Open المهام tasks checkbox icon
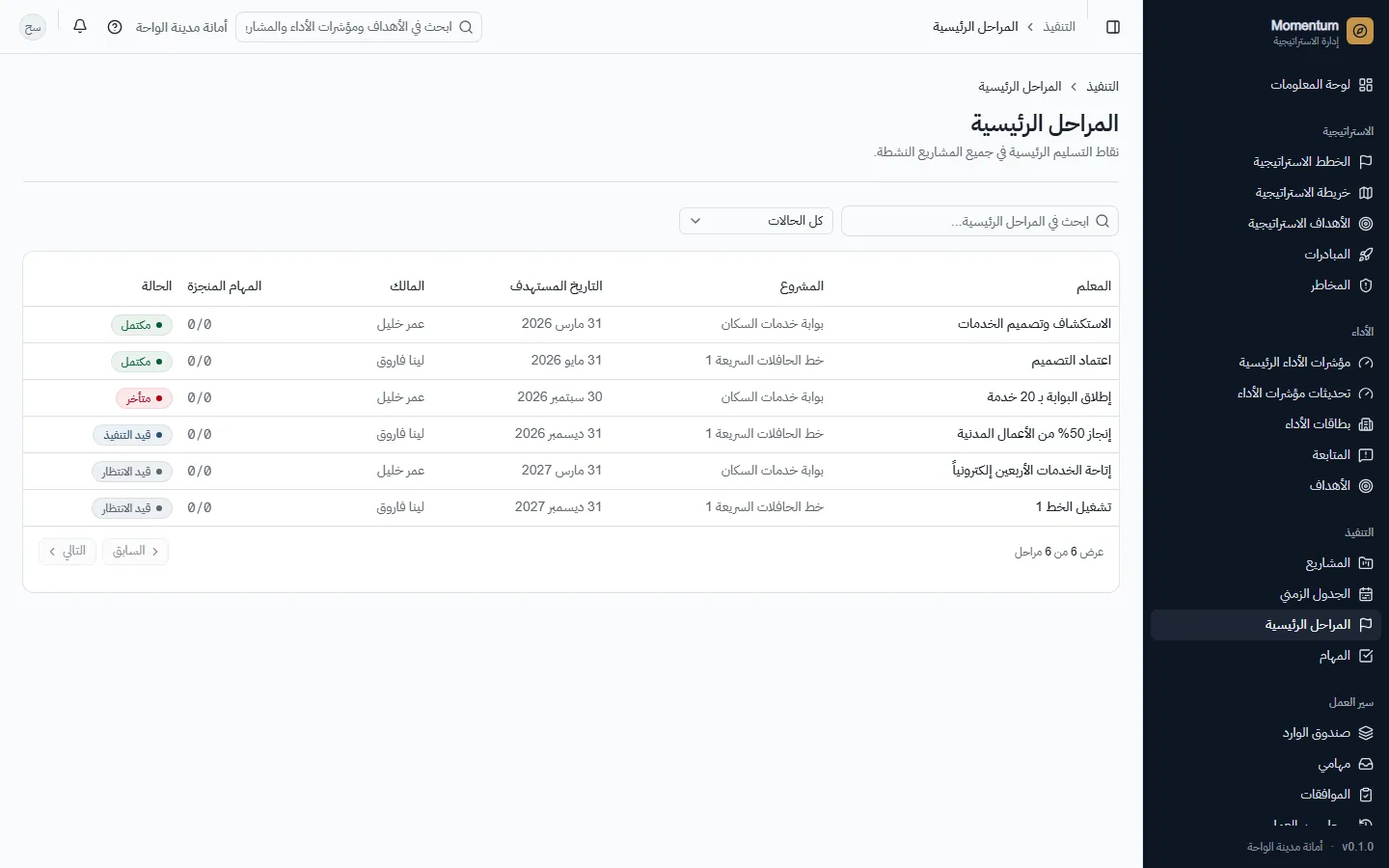 (x=1366, y=656)
